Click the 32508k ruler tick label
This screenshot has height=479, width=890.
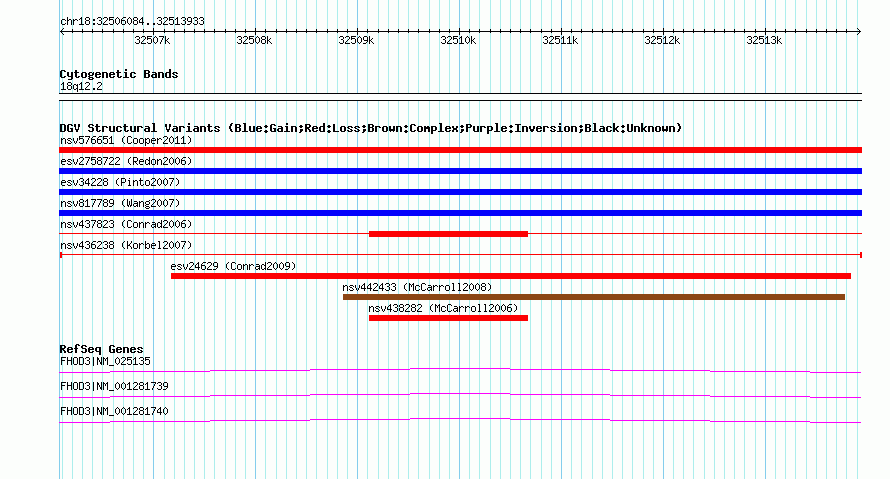coord(254,40)
